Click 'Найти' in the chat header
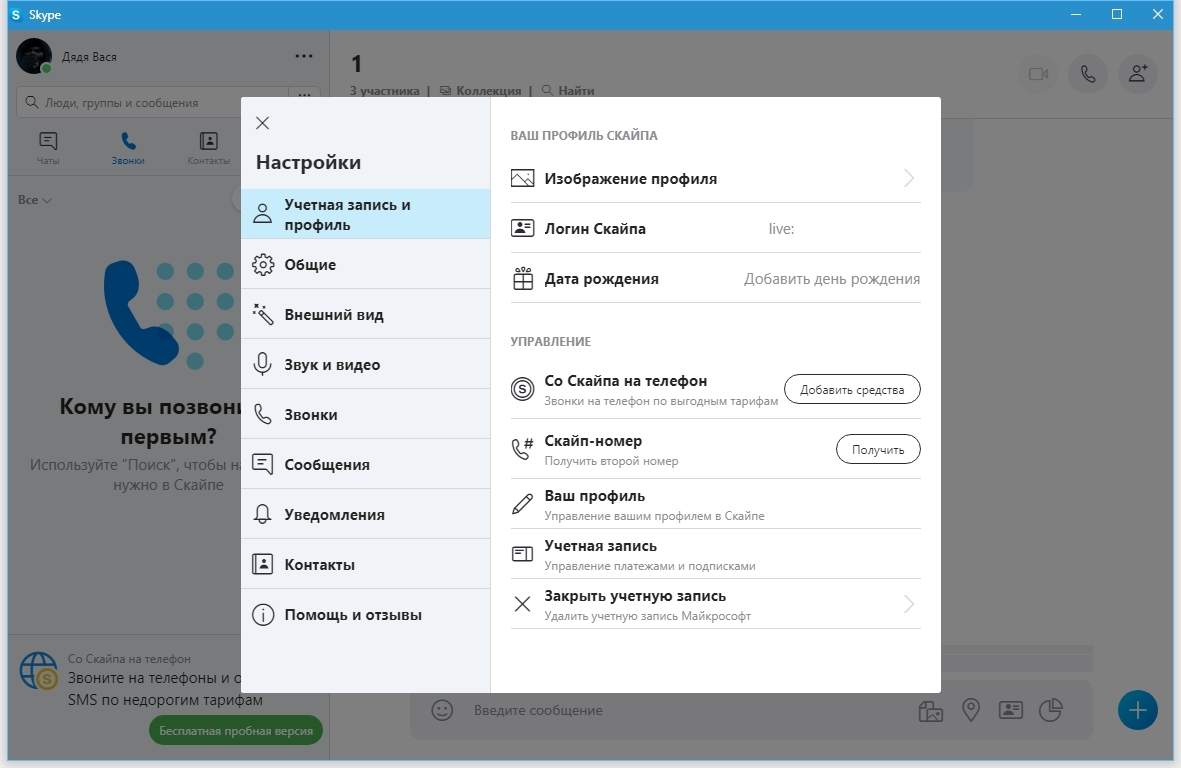 [568, 90]
